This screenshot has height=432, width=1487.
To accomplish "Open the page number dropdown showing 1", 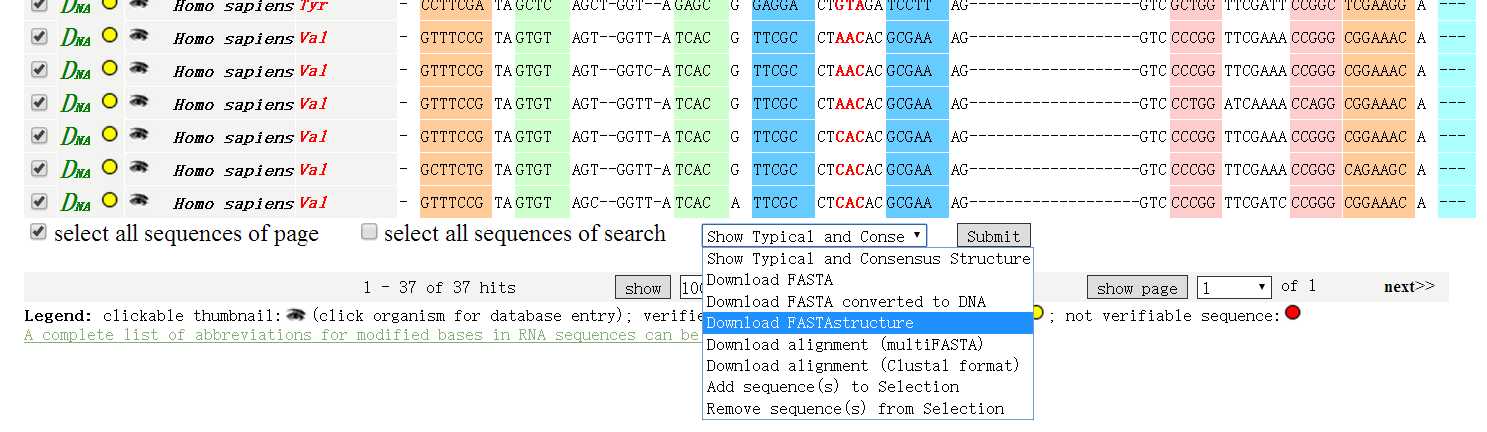I will click(1234, 288).
